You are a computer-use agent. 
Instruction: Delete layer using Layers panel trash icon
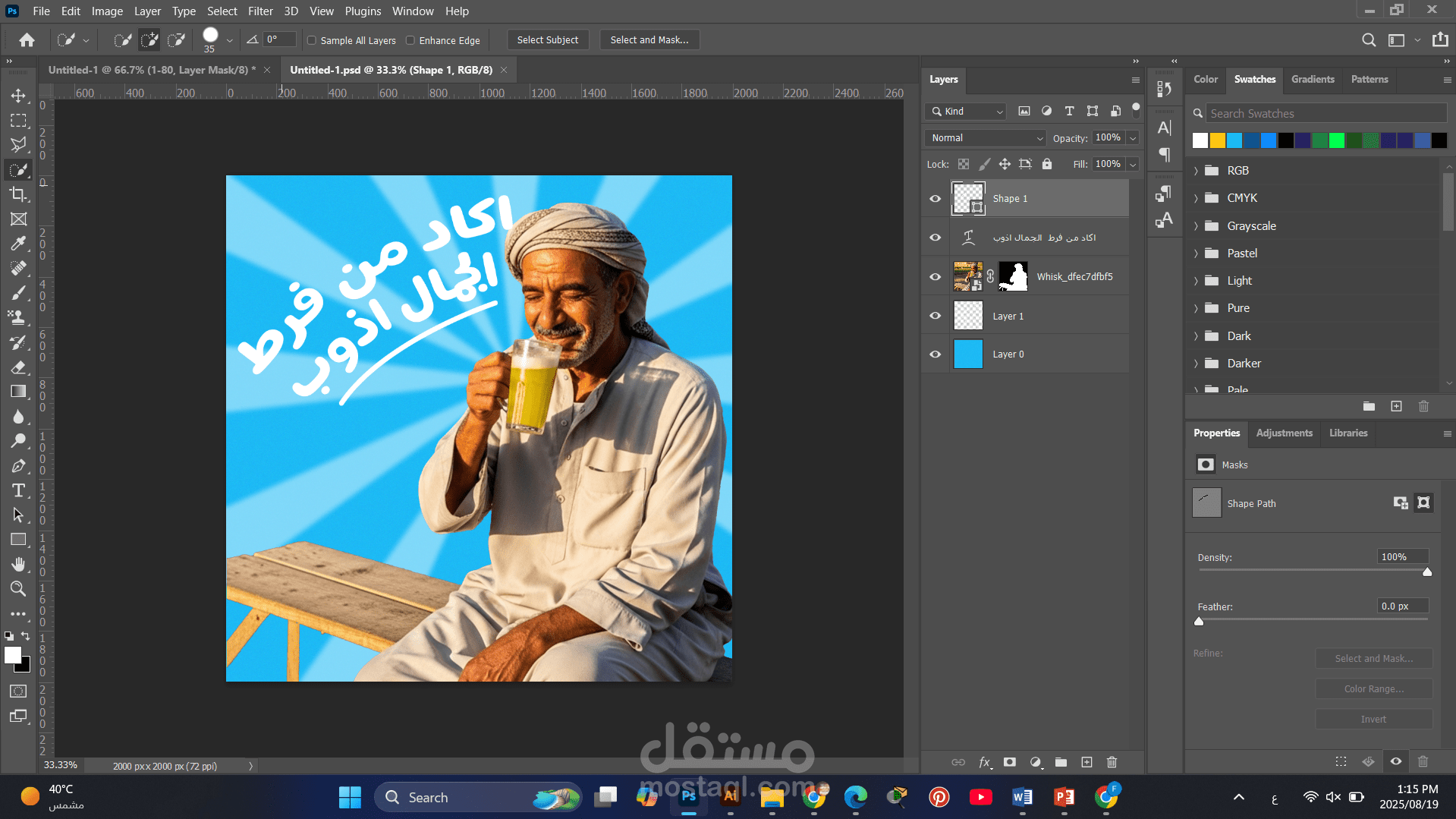[x=1112, y=762]
